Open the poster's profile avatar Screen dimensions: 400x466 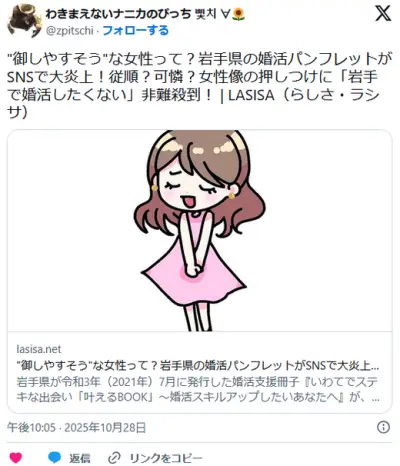coord(24,21)
